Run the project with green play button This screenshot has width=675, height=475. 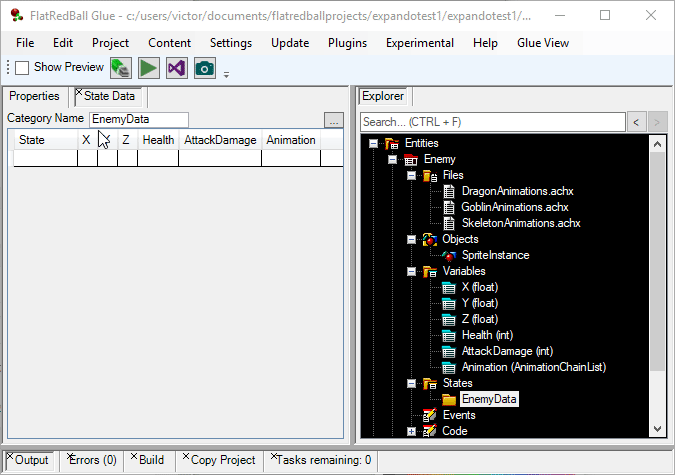pyautogui.click(x=149, y=68)
